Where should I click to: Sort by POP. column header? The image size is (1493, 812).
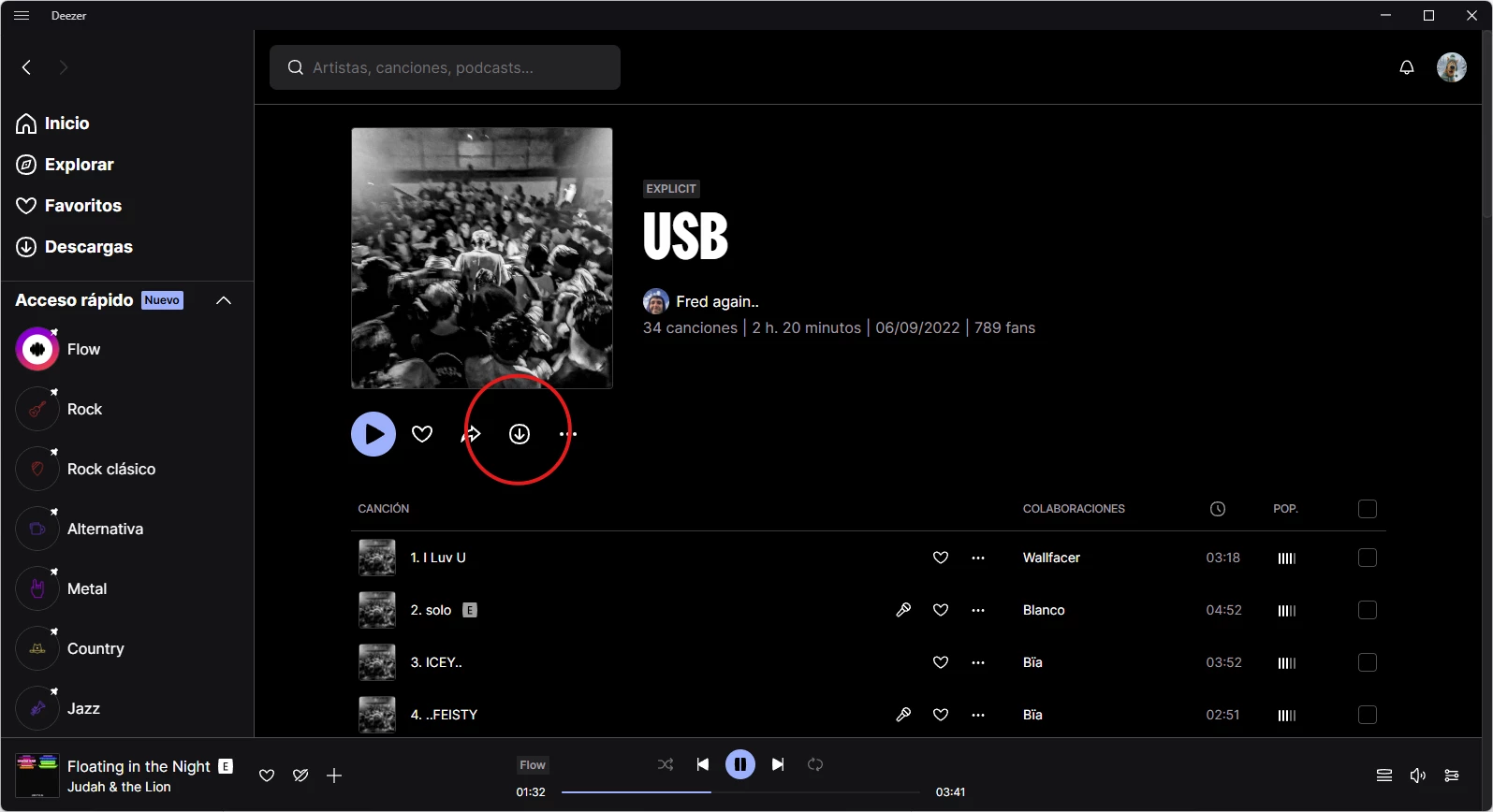(1285, 509)
